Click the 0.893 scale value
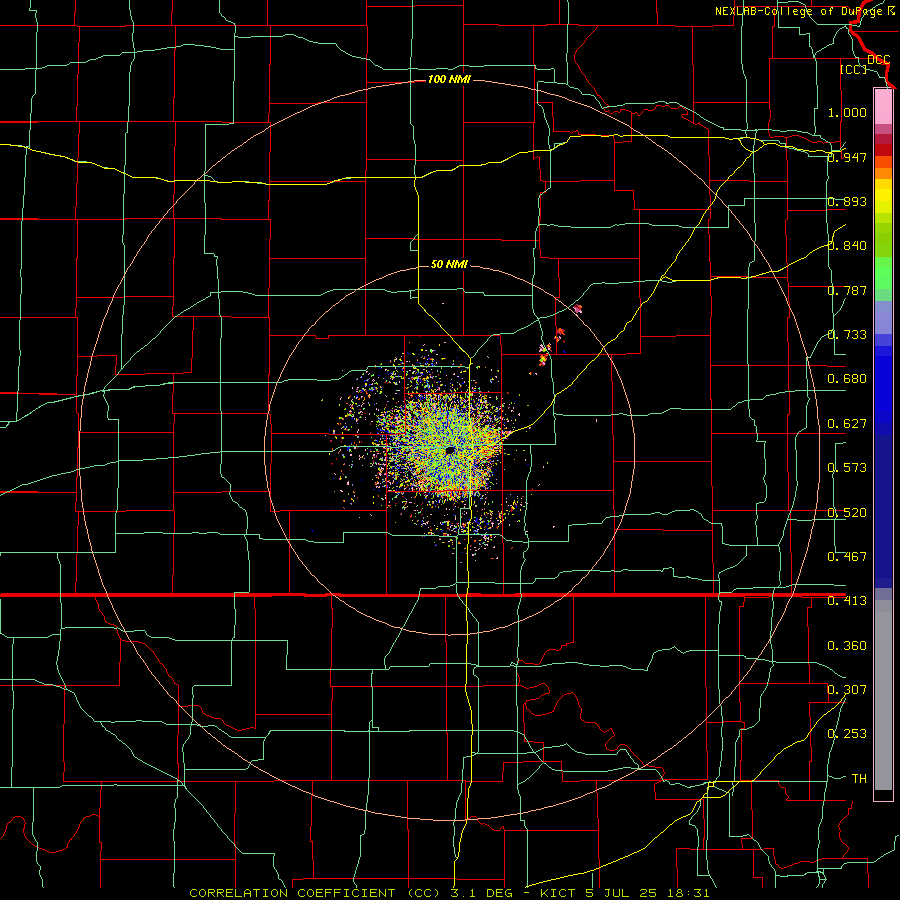This screenshot has height=900, width=900. coord(847,201)
